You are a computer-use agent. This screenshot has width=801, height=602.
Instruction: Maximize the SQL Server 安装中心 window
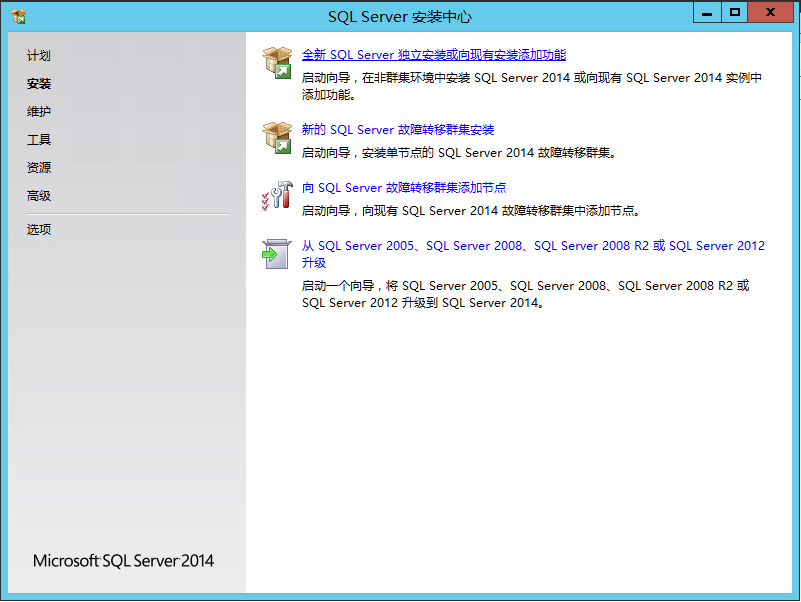pyautogui.click(x=735, y=12)
